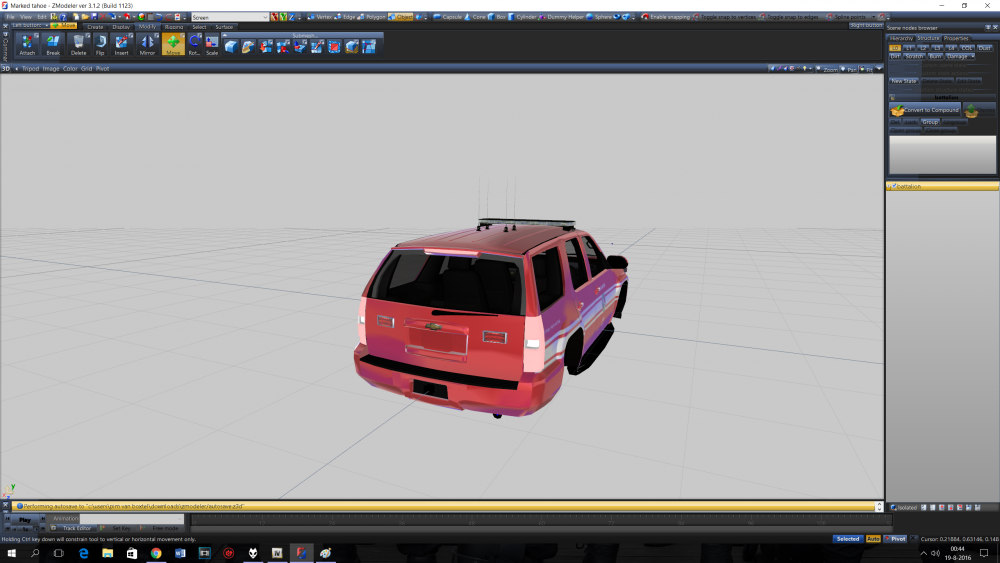The width and height of the screenshot is (1000, 563).
Task: Open Chrome from the Windows taskbar
Action: [157, 553]
